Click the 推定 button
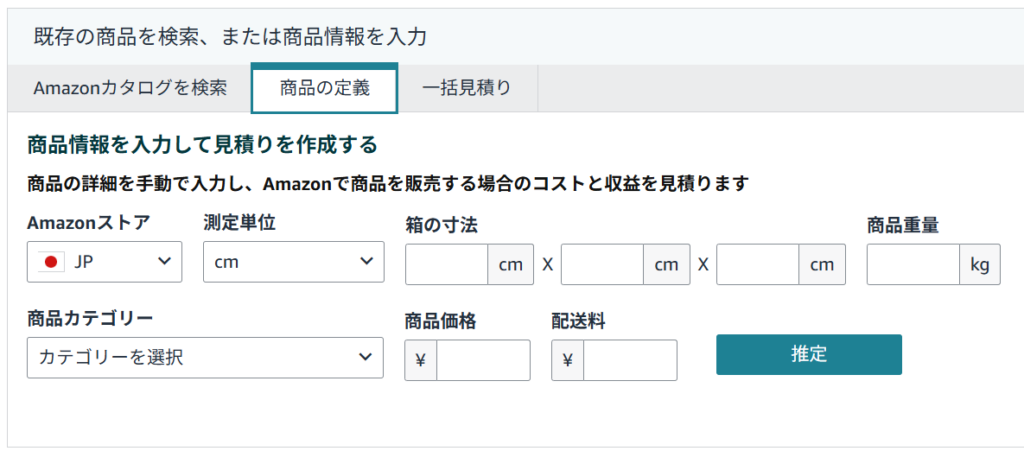Image resolution: width=1024 pixels, height=451 pixels. click(x=809, y=354)
